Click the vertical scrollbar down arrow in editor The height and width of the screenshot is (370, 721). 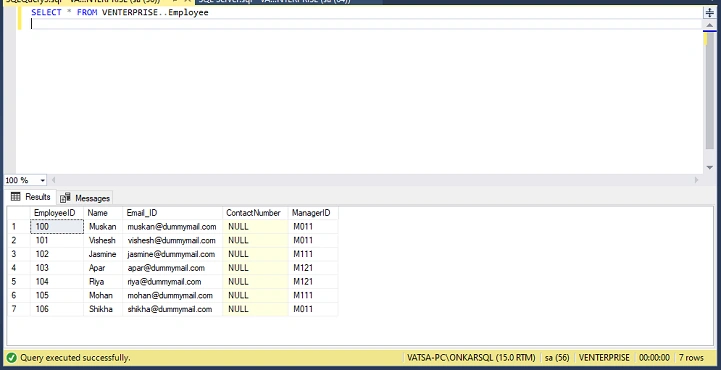coord(710,168)
